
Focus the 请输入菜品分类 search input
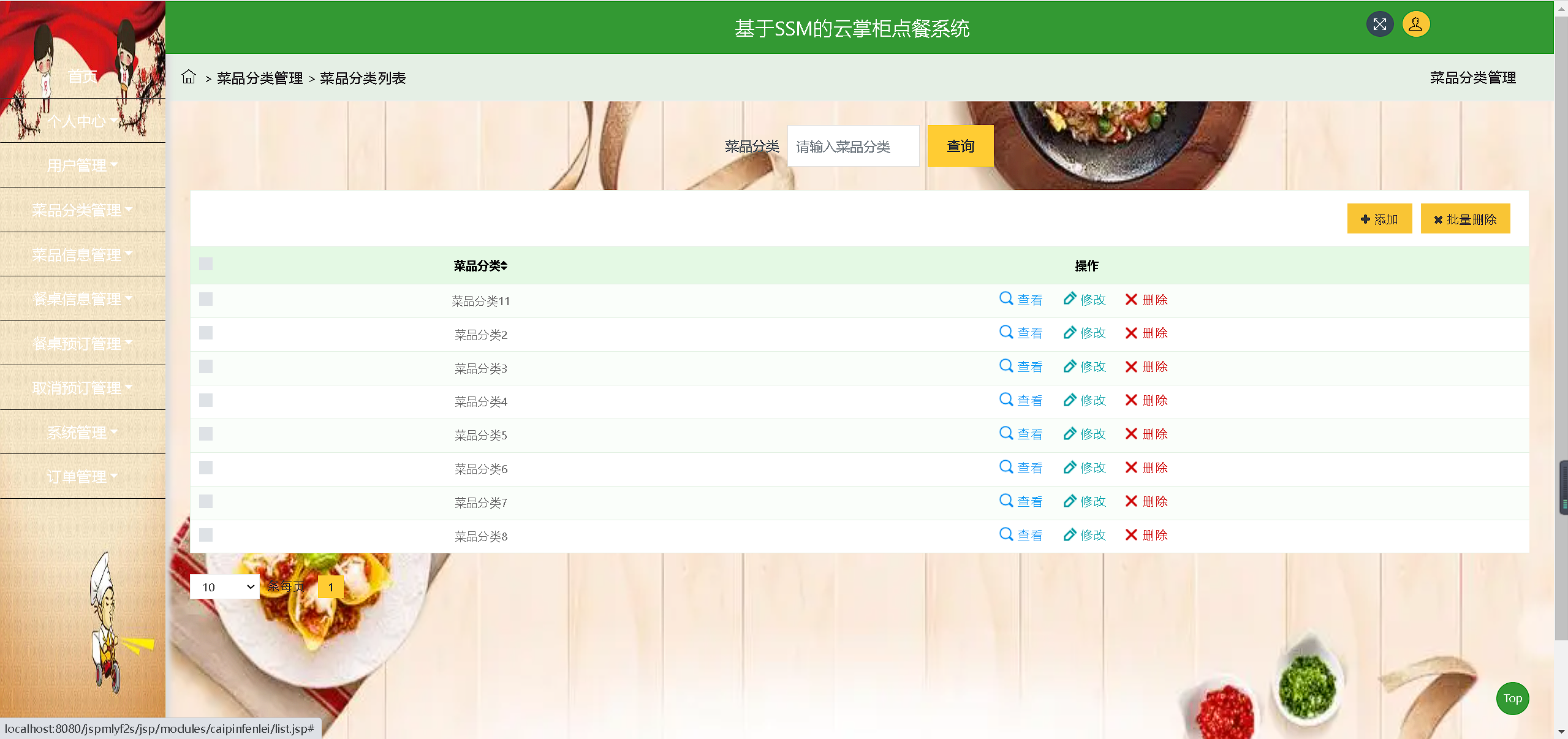pos(853,146)
